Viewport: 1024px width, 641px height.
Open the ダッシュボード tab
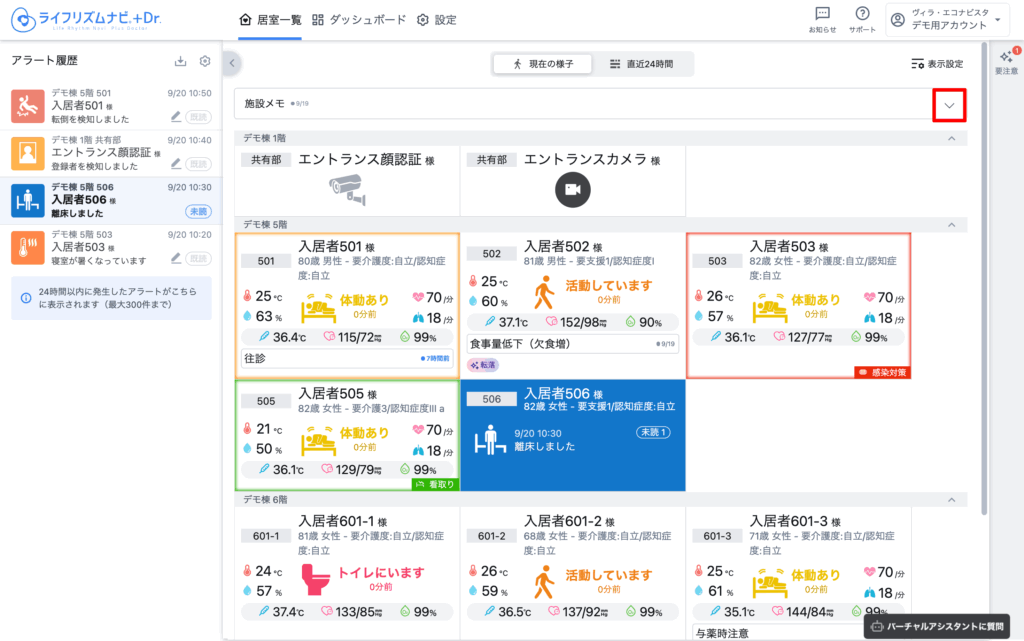click(360, 20)
